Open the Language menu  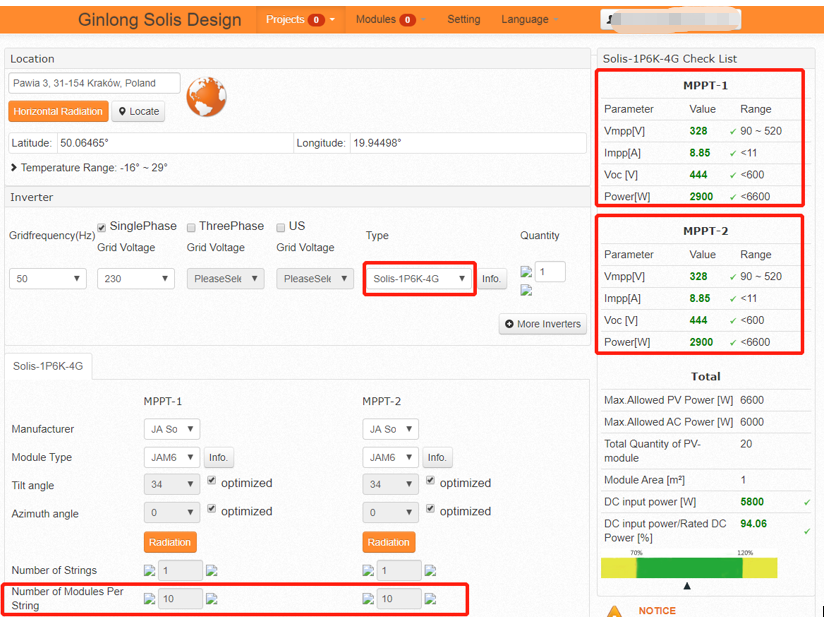click(x=529, y=20)
